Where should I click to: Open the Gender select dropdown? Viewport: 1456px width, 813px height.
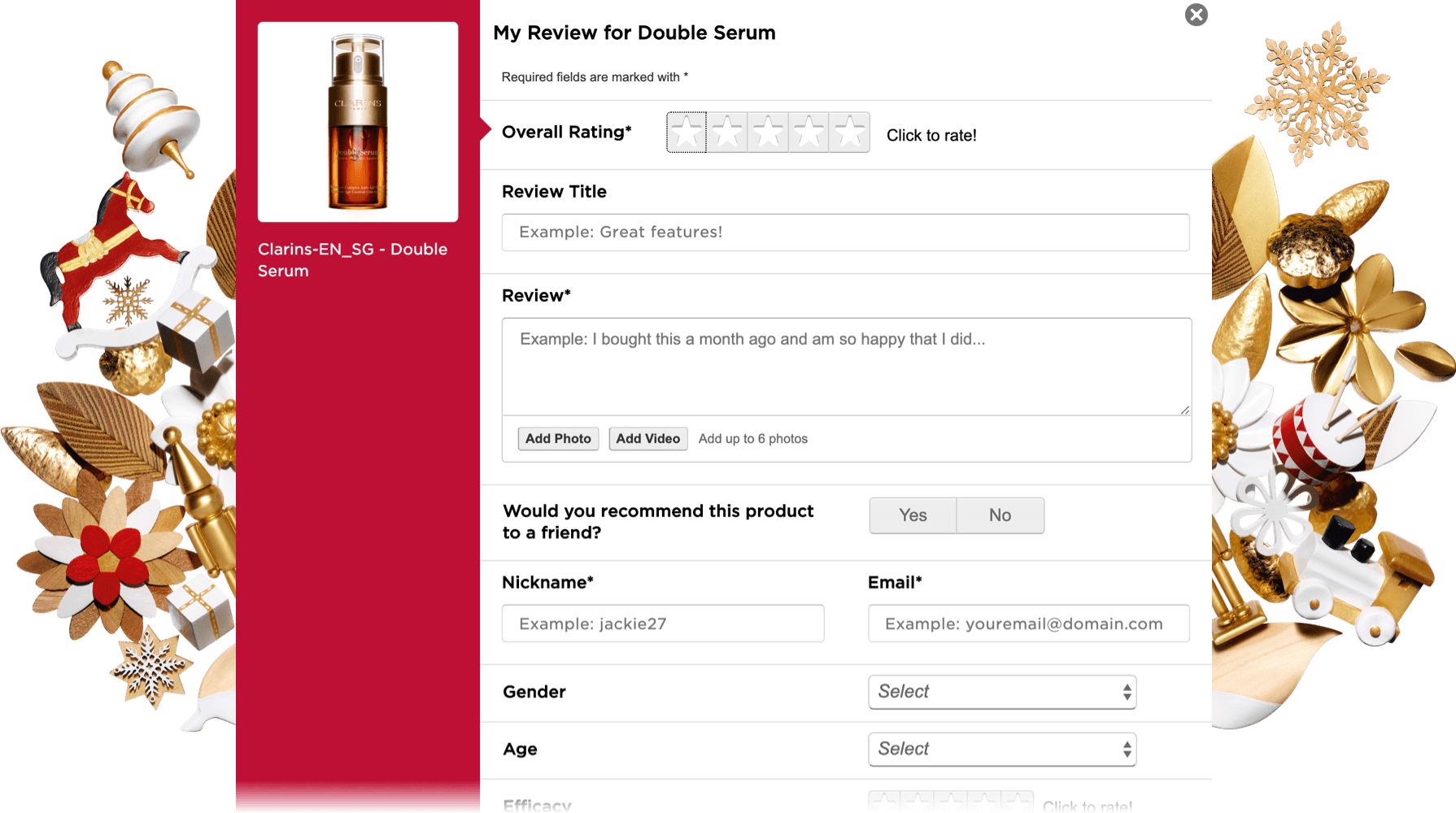1002,692
